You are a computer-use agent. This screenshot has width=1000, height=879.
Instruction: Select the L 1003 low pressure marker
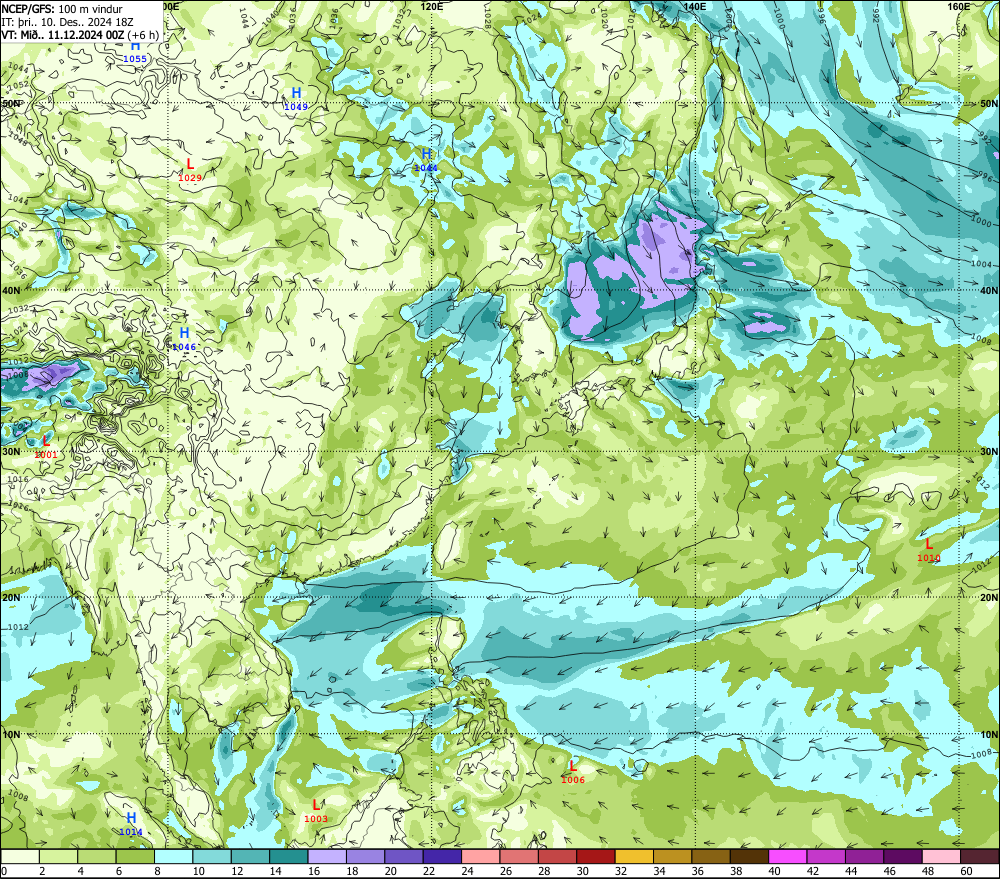click(316, 812)
